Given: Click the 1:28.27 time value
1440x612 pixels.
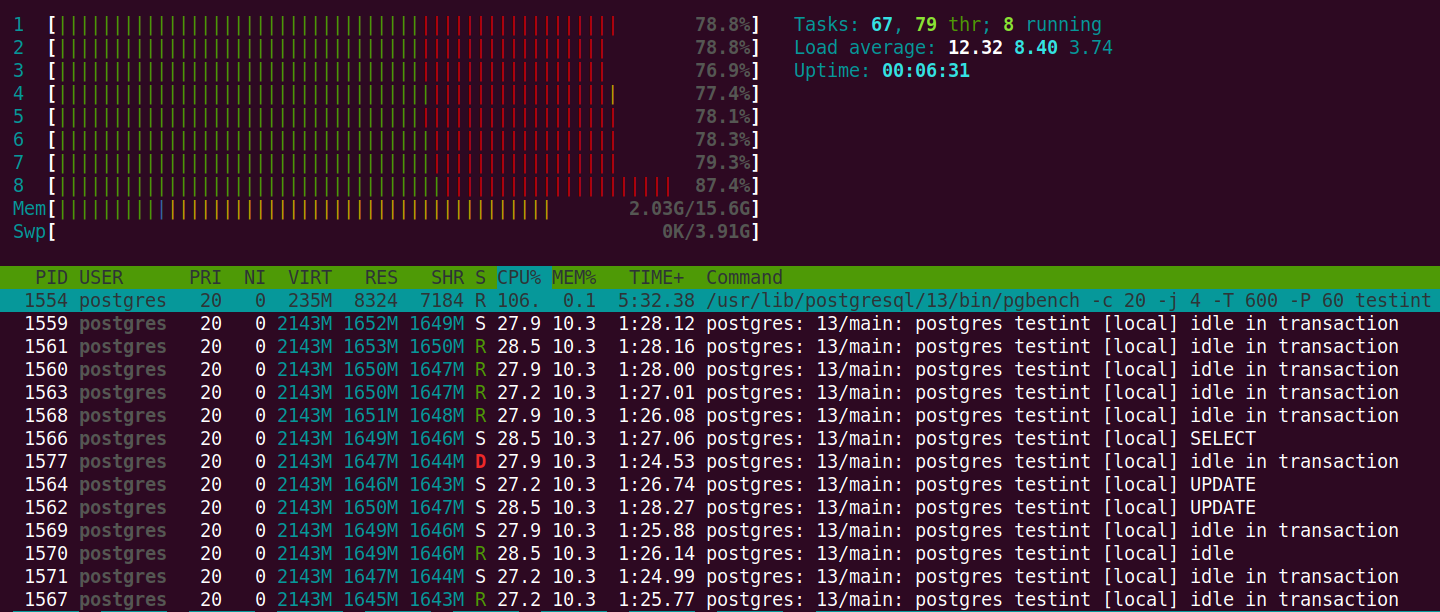Looking at the screenshot, I should tap(656, 507).
